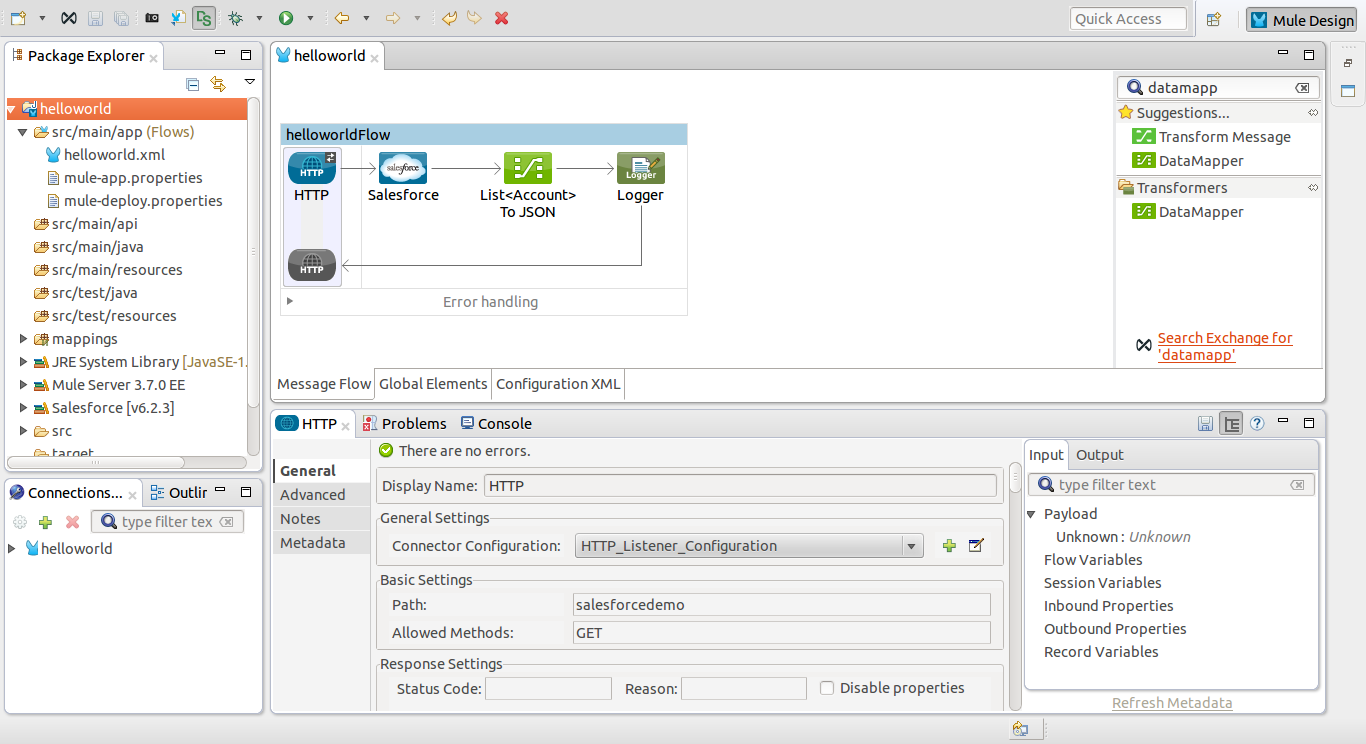Click the New project wizard toolbar icon
Screen dimensions: 1366x744
tap(18, 18)
